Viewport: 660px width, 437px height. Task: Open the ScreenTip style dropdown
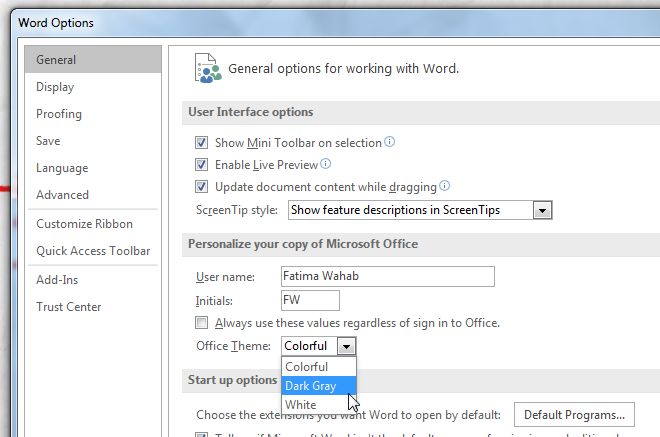pos(542,211)
